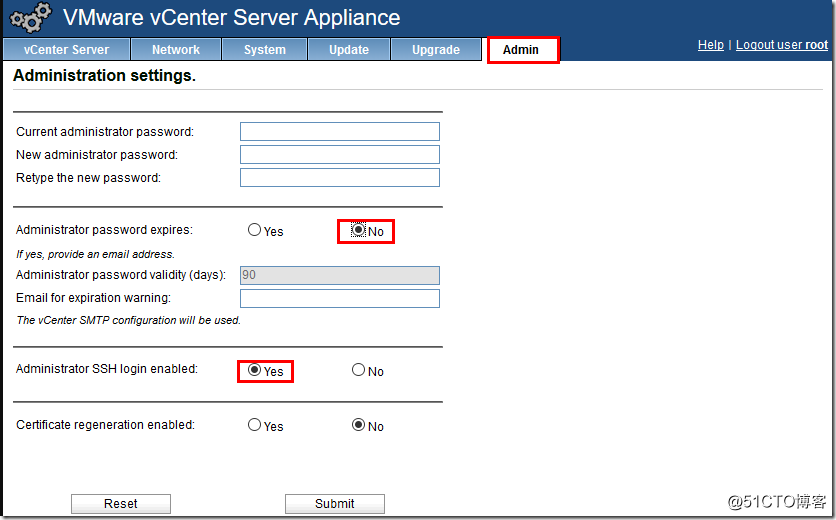This screenshot has width=836, height=520.
Task: Select the Admin tab
Action: tap(522, 50)
